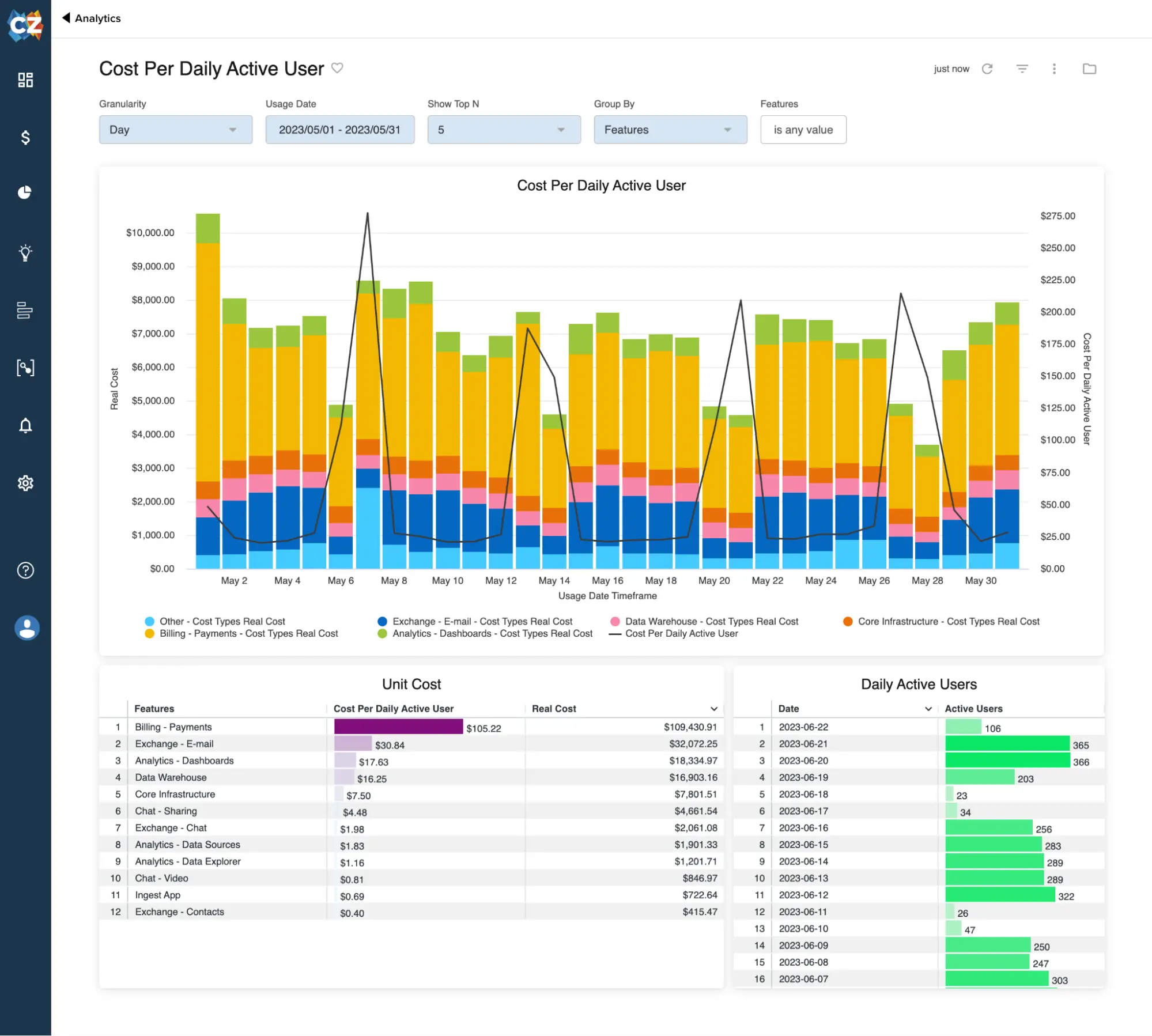Sort by Features column header
This screenshot has width=1152, height=1036.
(x=154, y=708)
